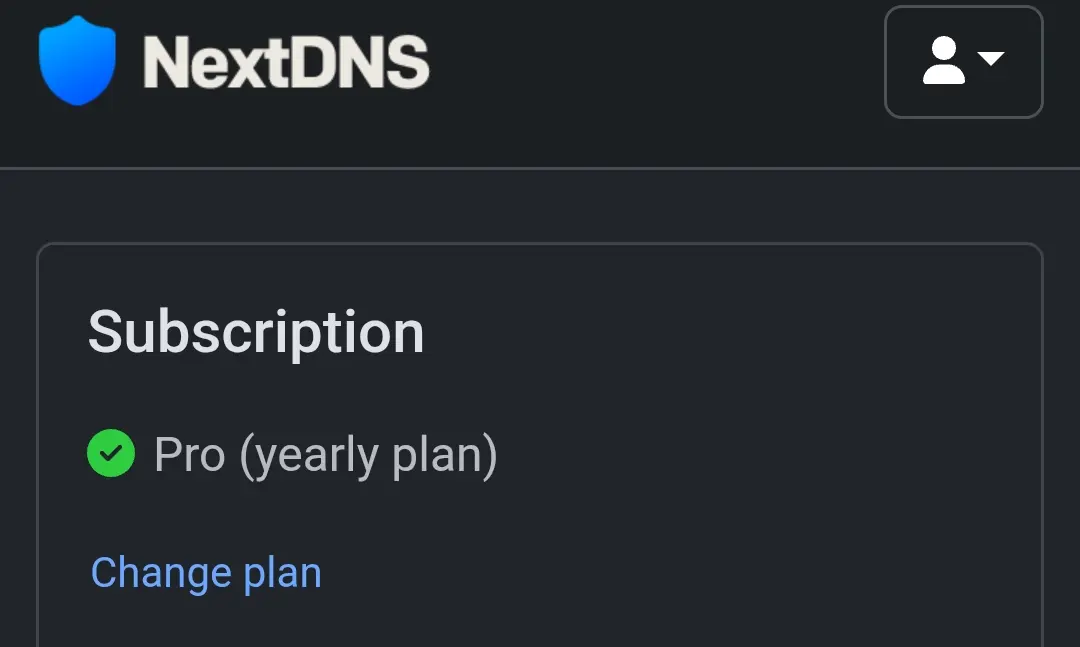
Task: Open the profile menu in the header
Action: pos(964,62)
